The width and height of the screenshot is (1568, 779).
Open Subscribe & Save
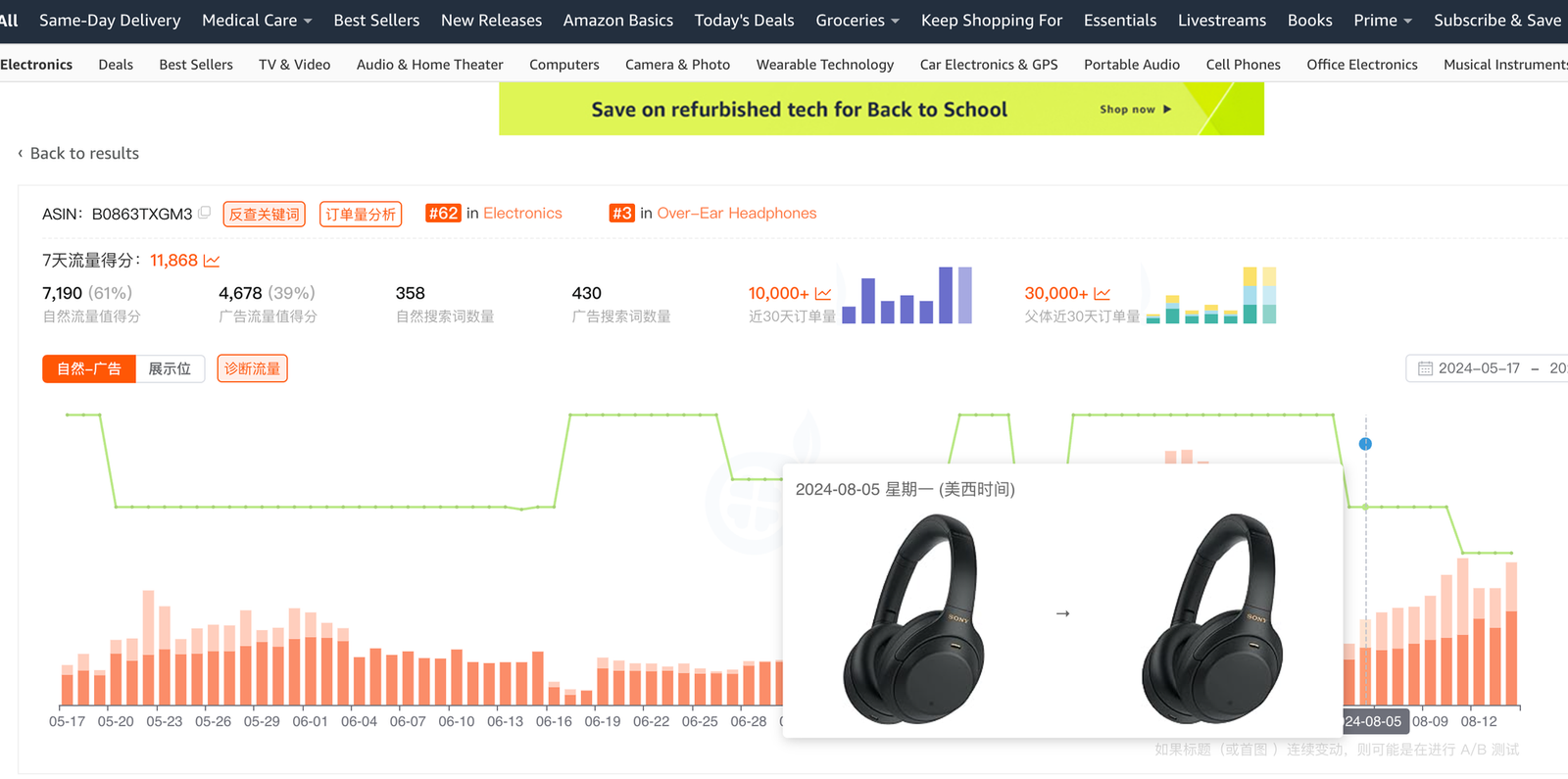pos(1497,20)
